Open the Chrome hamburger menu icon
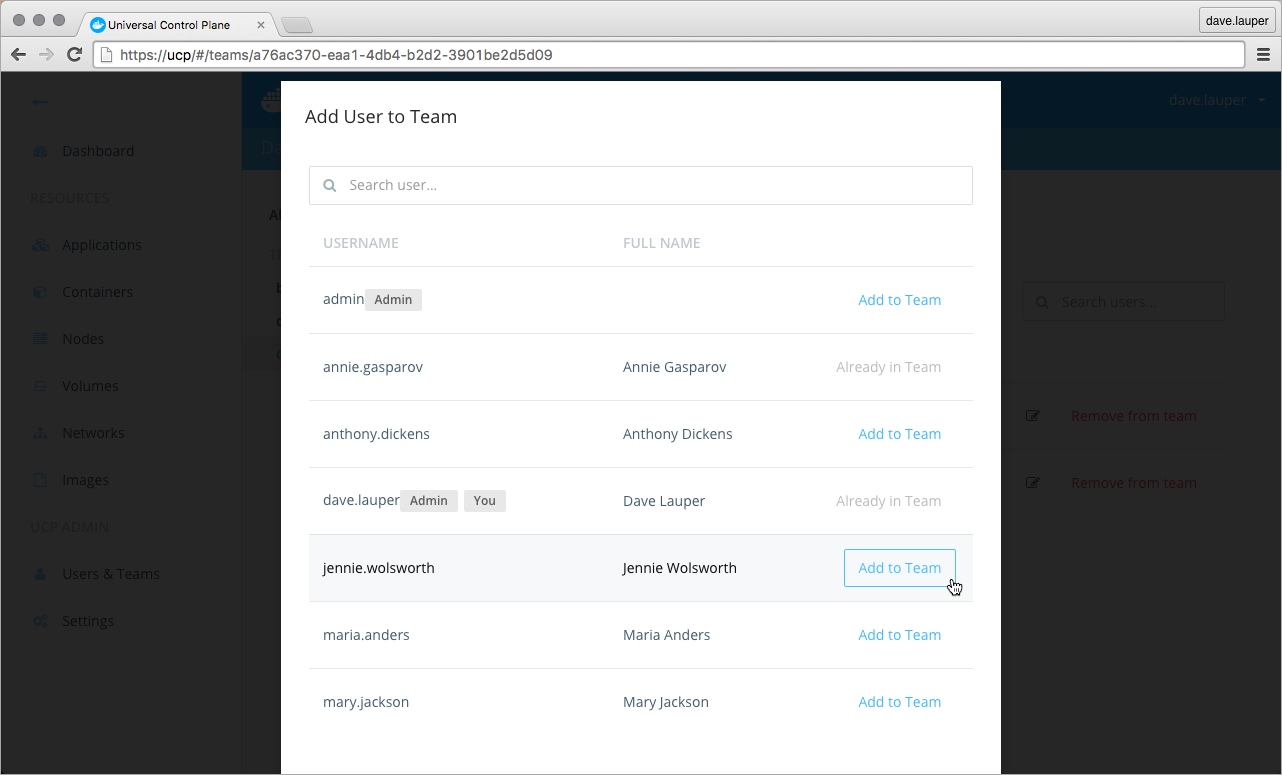1282x775 pixels. [x=1263, y=55]
